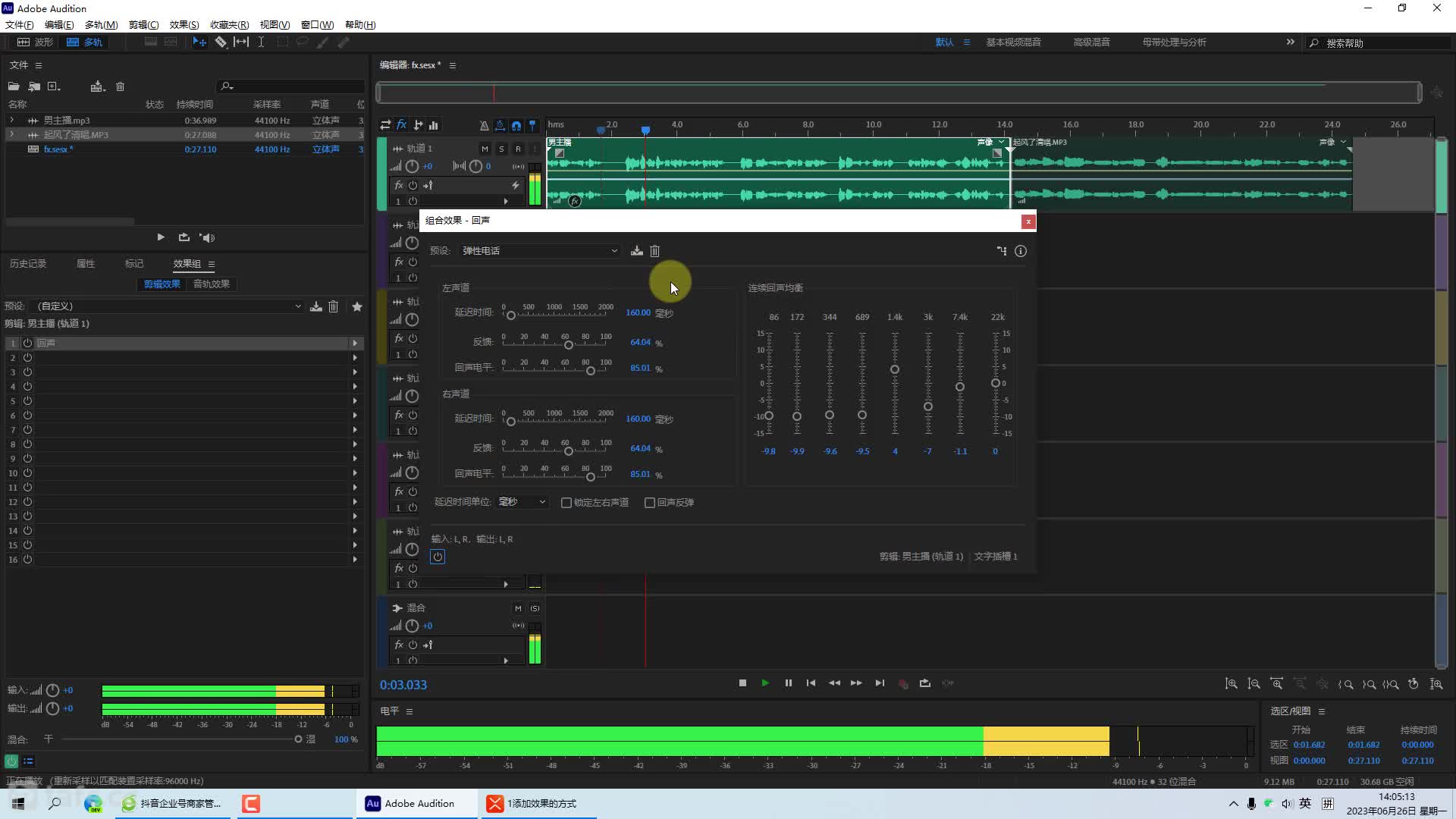
Task: Delete selected file with trash icon in Files panel
Action: [120, 86]
